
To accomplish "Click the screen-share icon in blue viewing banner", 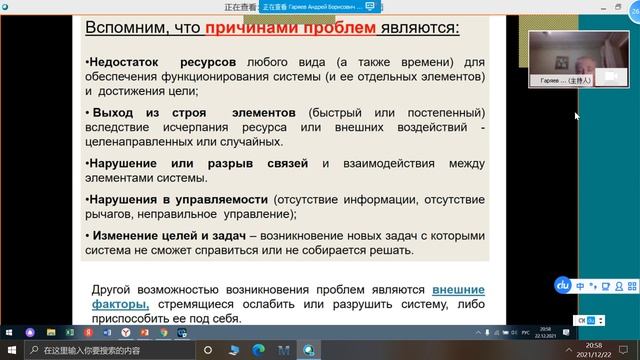I will point(370,6).
